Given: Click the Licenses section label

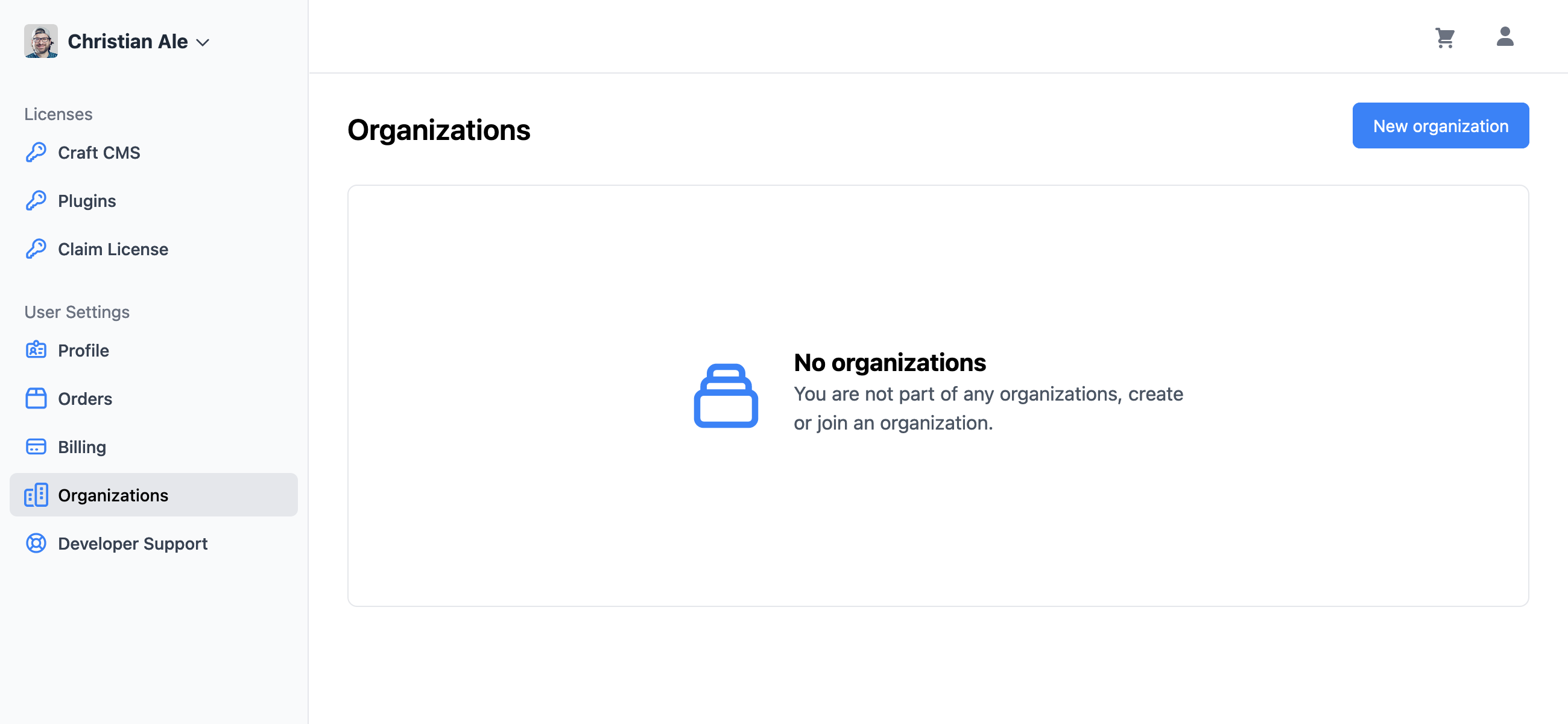Looking at the screenshot, I should (x=58, y=114).
